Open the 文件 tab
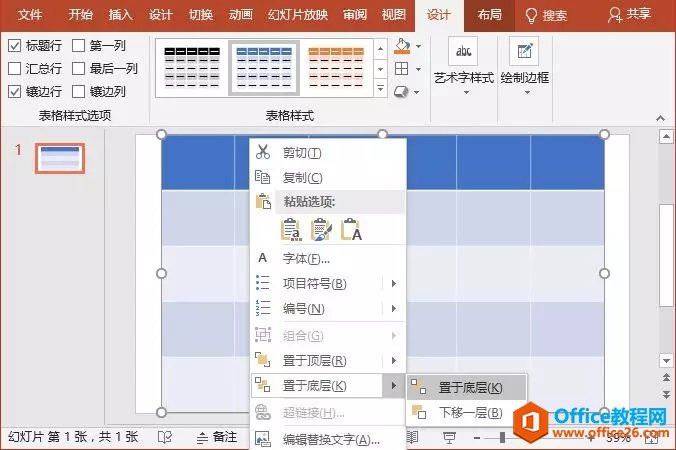The height and width of the screenshot is (450, 676). (x=30, y=15)
